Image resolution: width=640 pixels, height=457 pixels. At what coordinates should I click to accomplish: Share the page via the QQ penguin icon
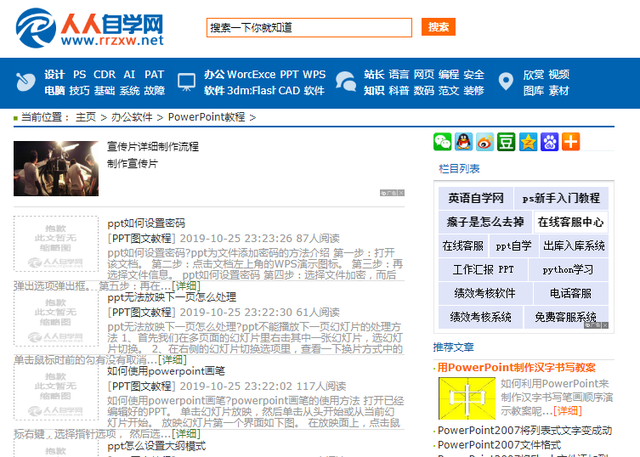(464, 142)
